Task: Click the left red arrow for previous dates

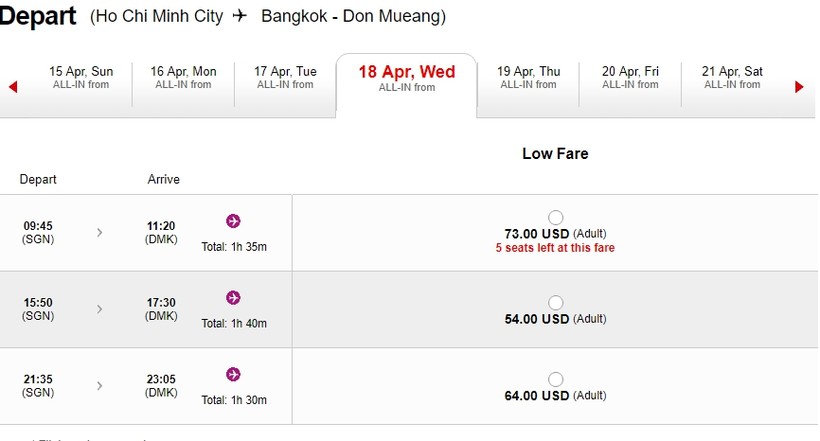Action: coord(13,87)
